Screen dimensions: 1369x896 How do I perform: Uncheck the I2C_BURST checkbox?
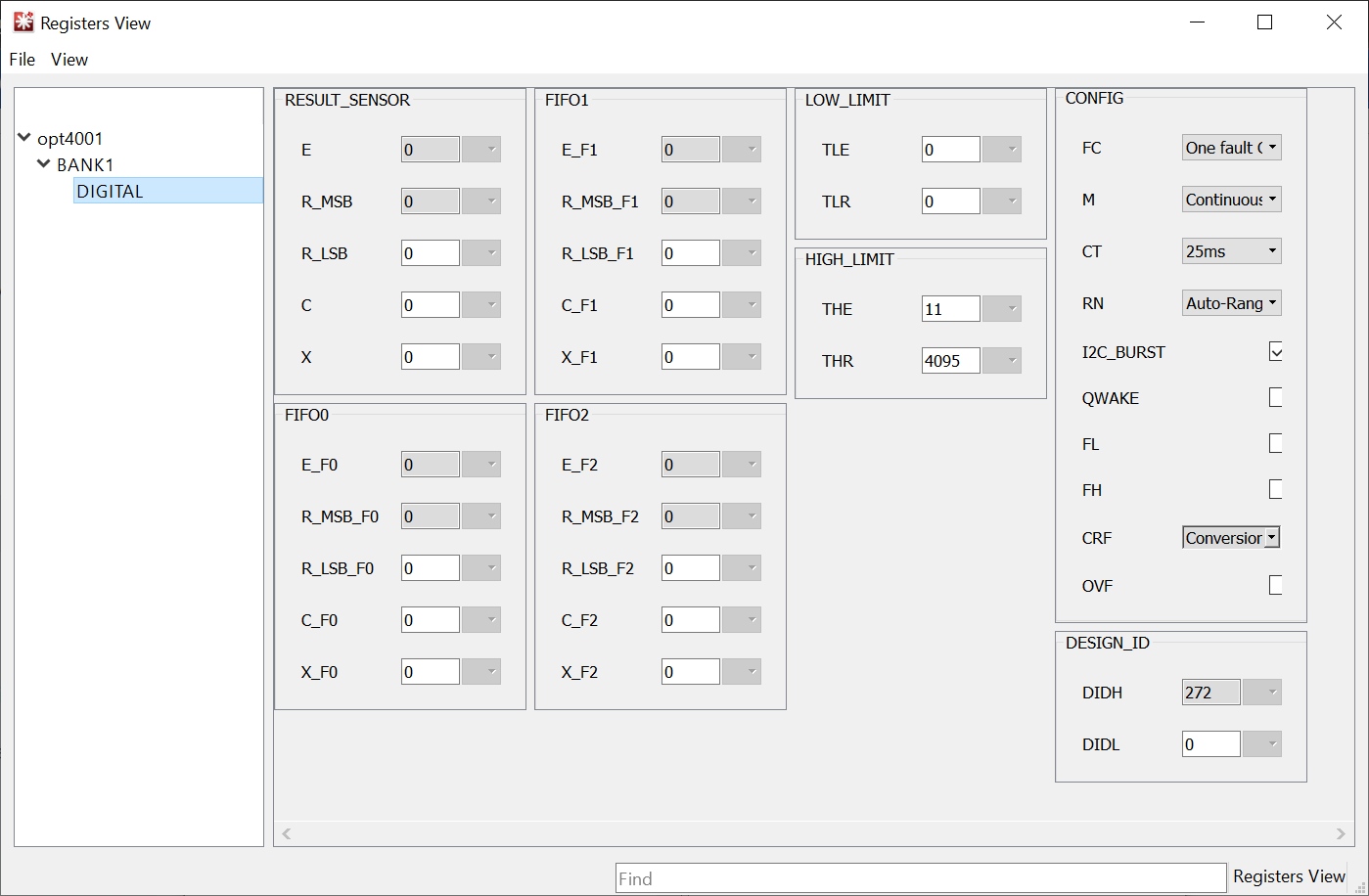pos(1275,351)
